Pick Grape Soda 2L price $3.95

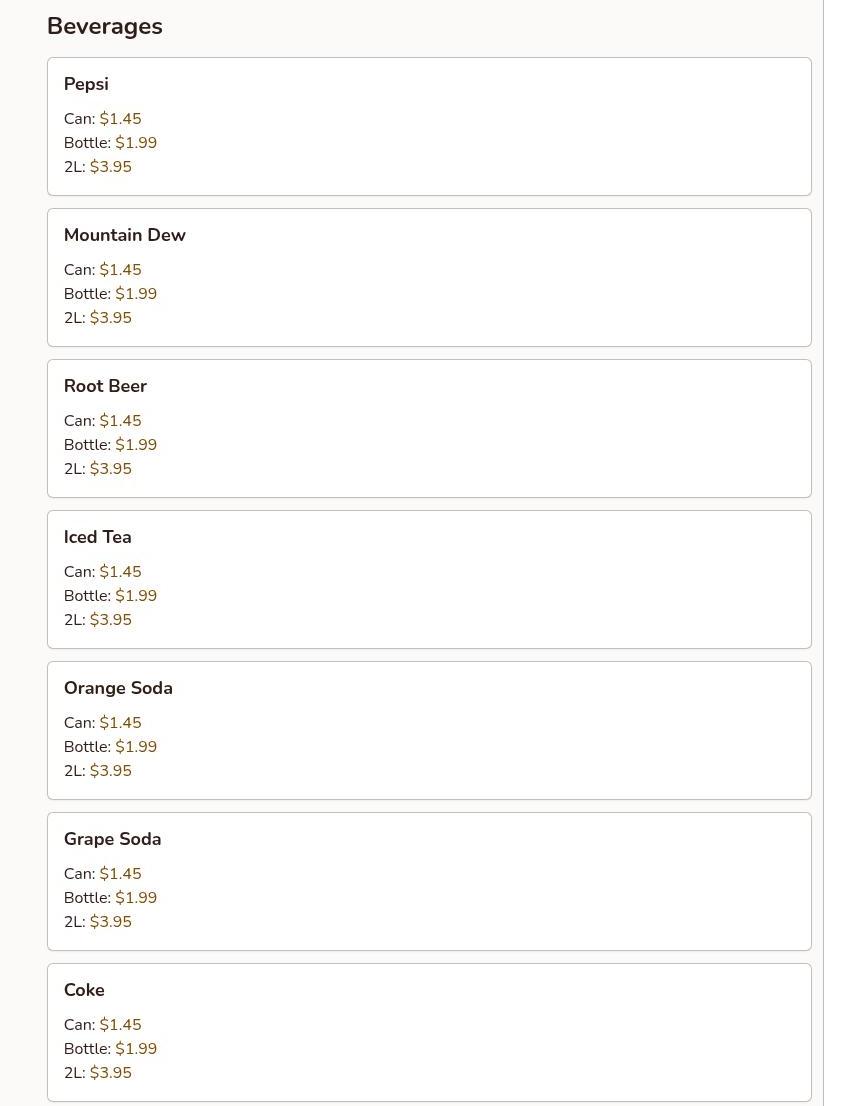click(111, 922)
